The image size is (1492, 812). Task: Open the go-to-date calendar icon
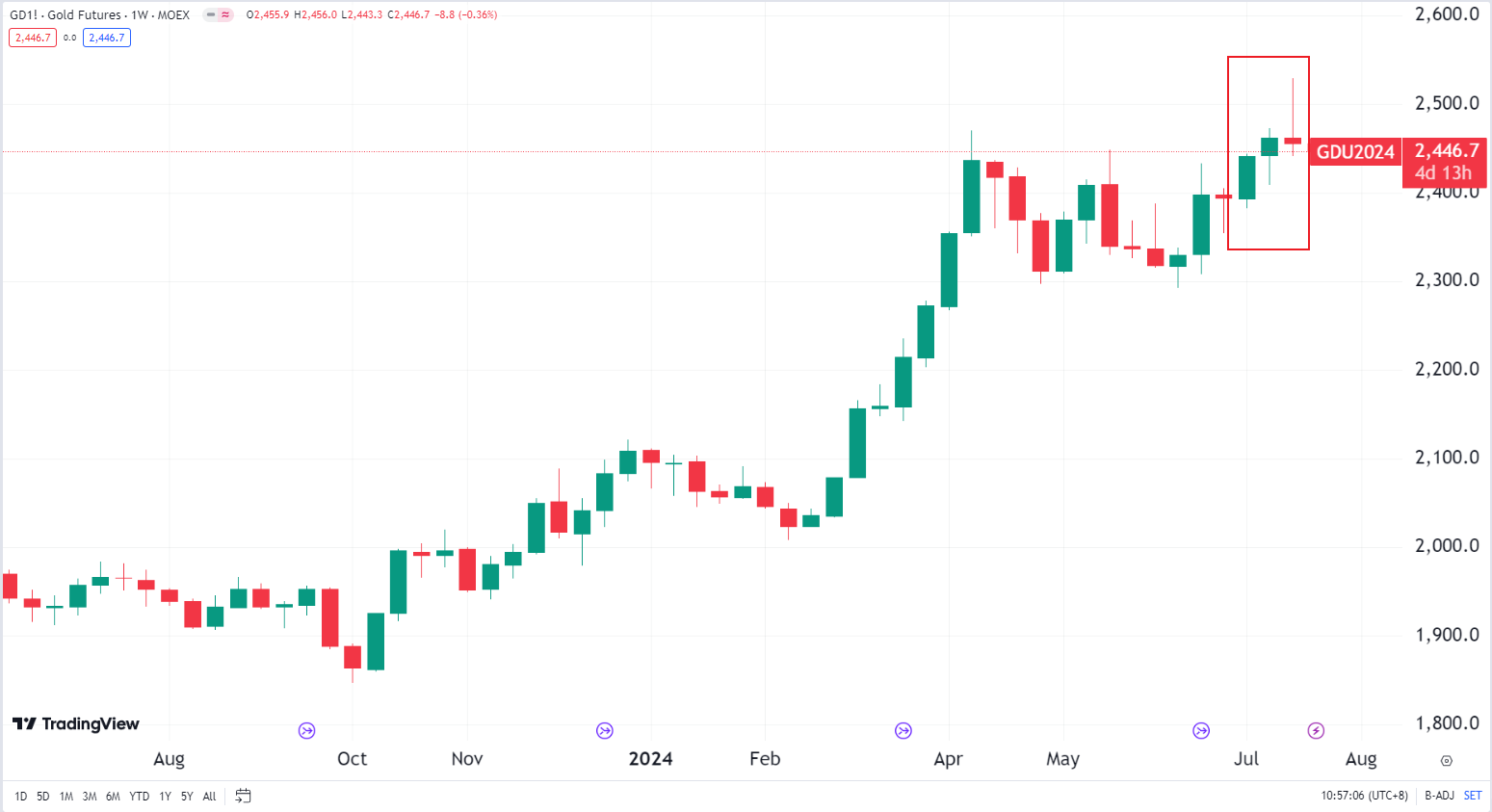244,796
